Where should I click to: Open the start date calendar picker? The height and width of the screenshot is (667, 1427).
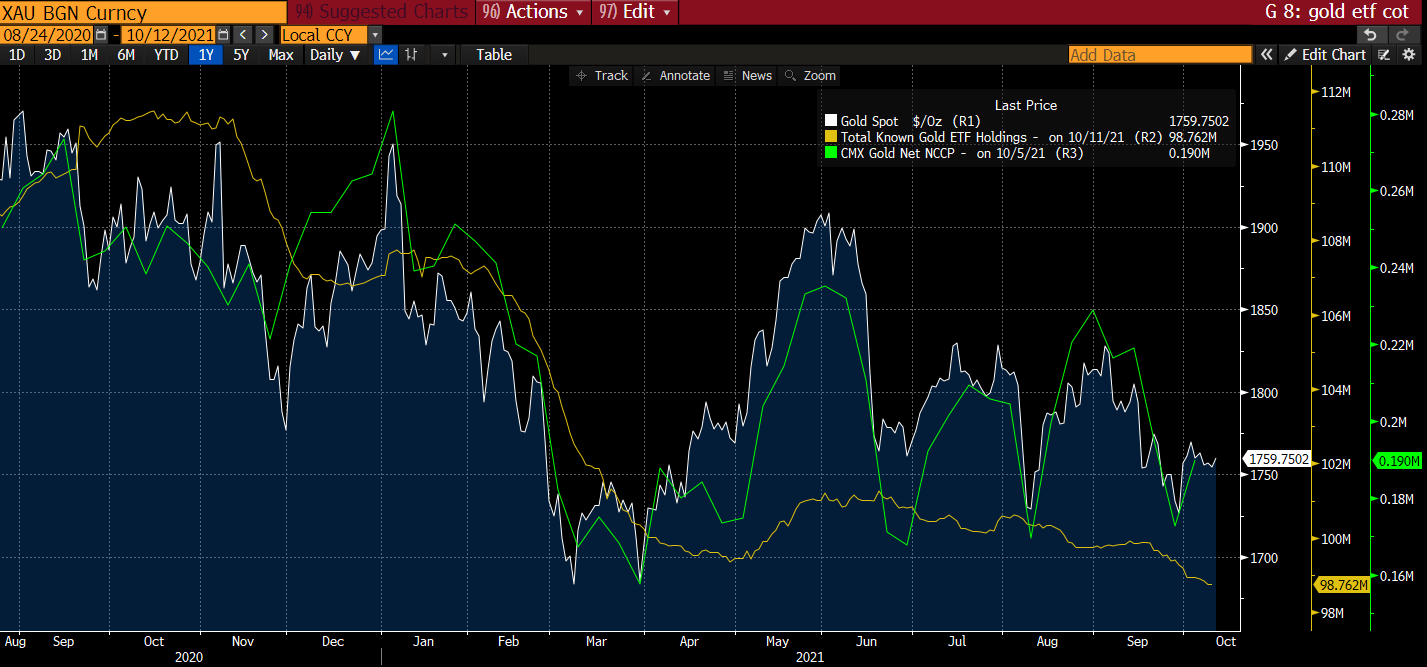[x=100, y=35]
